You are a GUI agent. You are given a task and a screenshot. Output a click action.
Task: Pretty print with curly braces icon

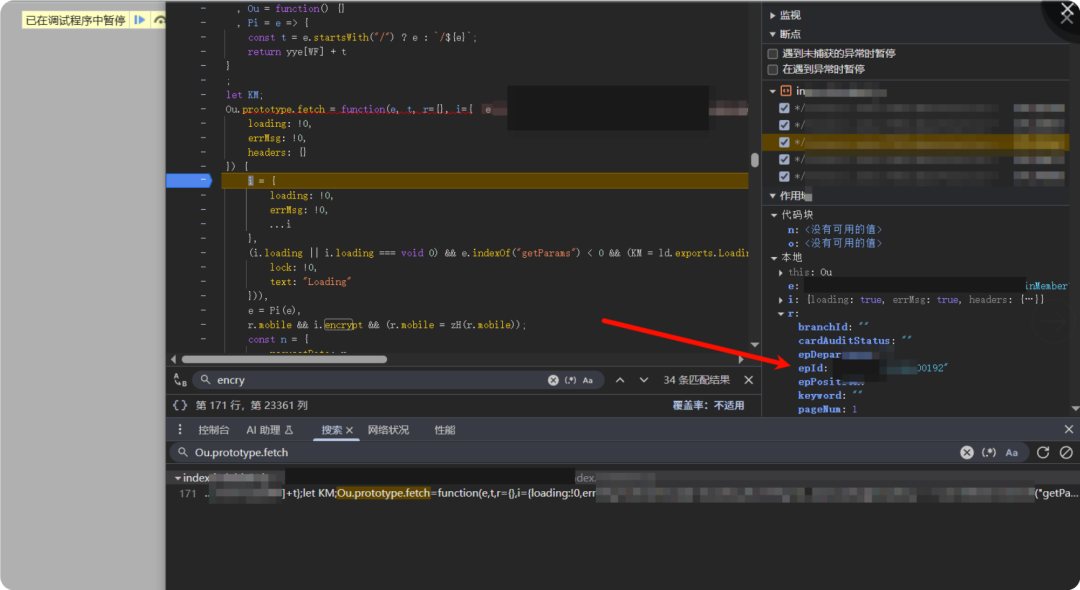coord(180,405)
